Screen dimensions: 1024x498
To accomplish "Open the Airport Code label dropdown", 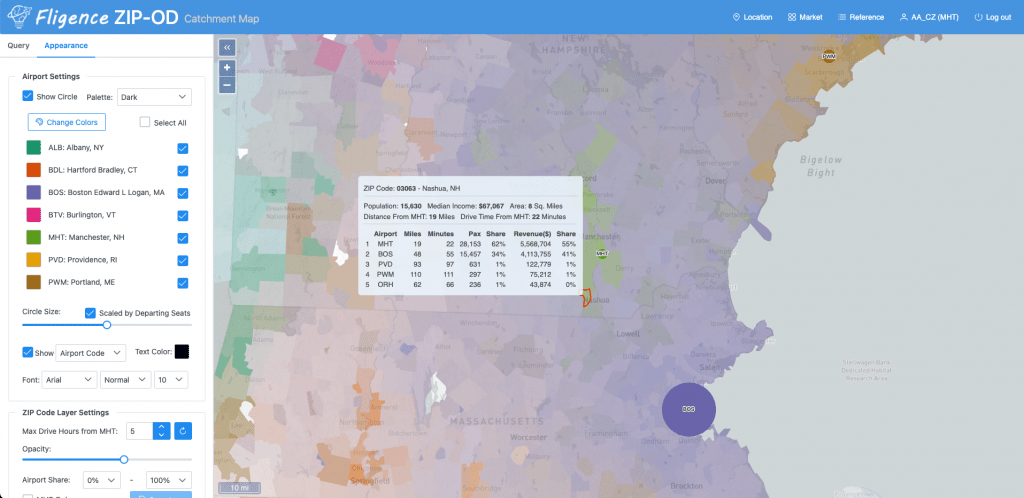I will (91, 352).
